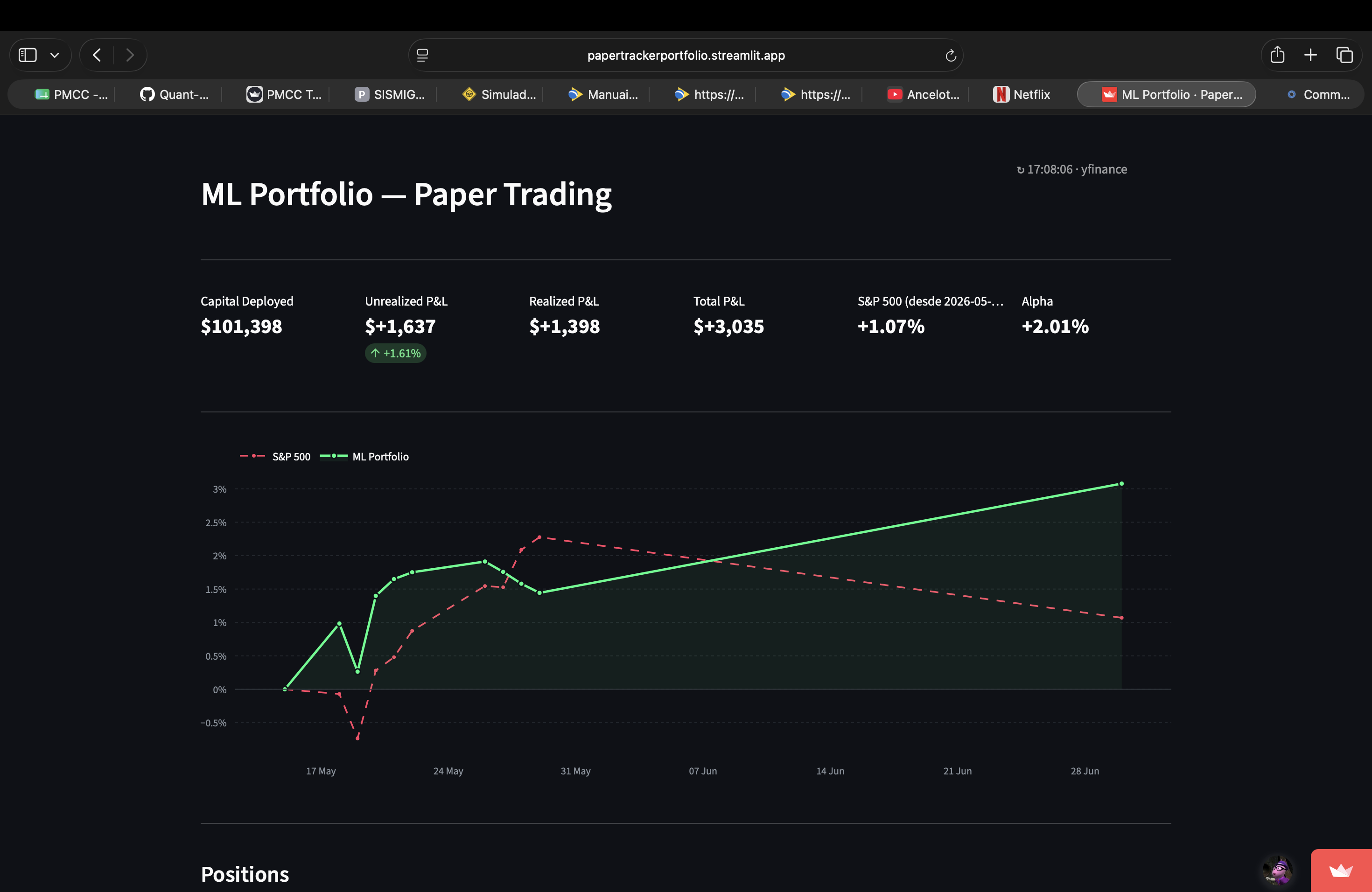Click the Safari sidebar toggle icon
The image size is (1372, 892).
point(28,56)
